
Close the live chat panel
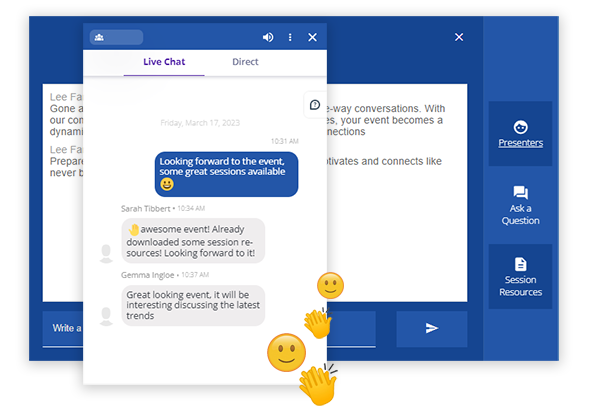(312, 37)
